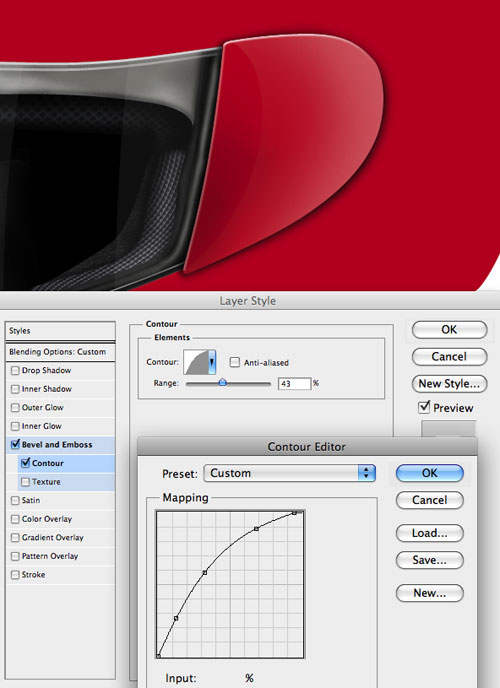Click the Range percentage input field

tap(294, 383)
